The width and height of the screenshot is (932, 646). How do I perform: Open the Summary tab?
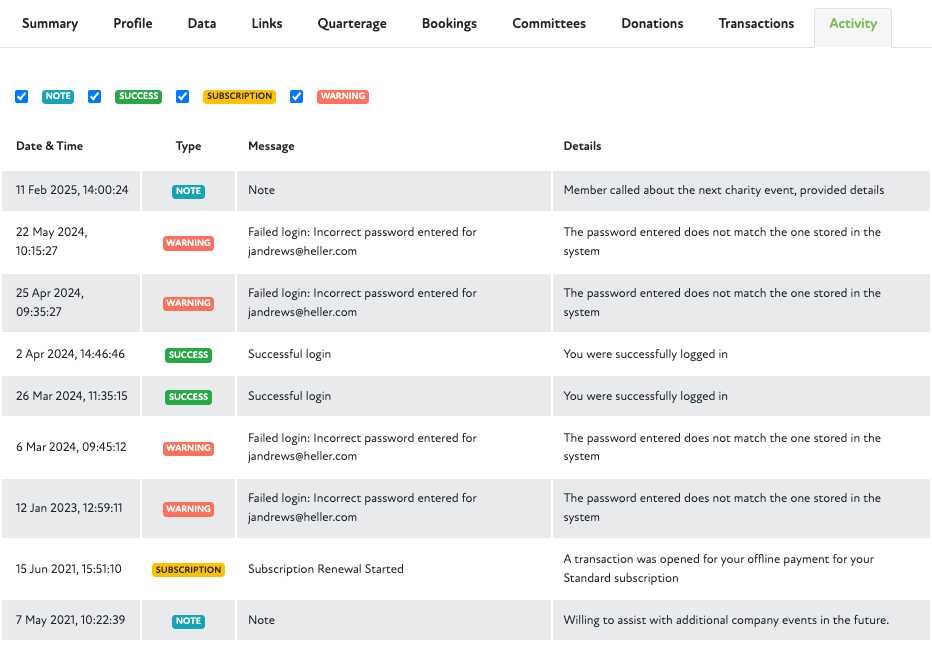(x=50, y=24)
